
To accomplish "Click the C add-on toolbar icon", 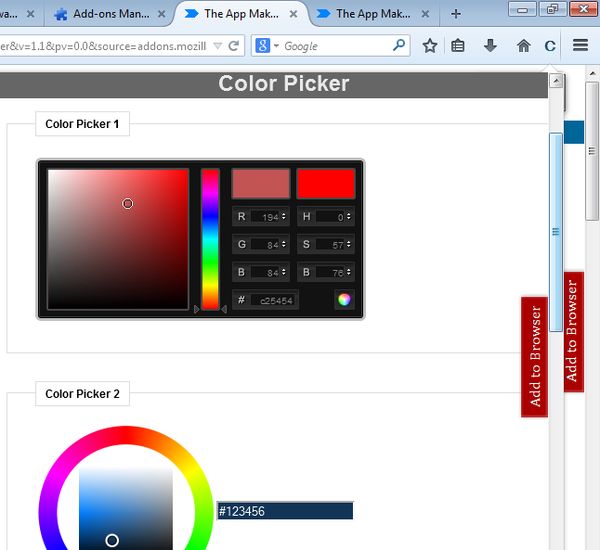I will pos(550,46).
